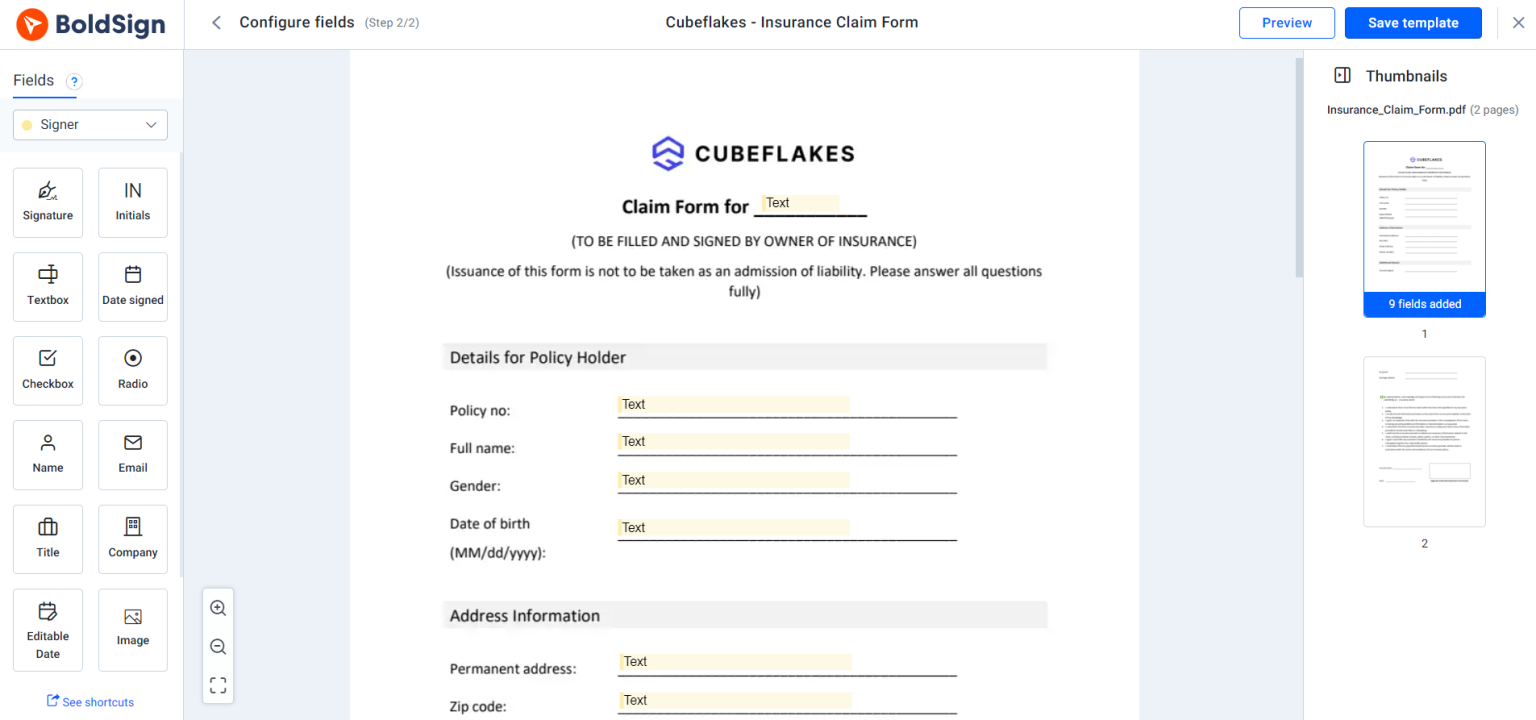Open See shortcuts link
Image resolution: width=1536 pixels, height=720 pixels.
coord(90,701)
